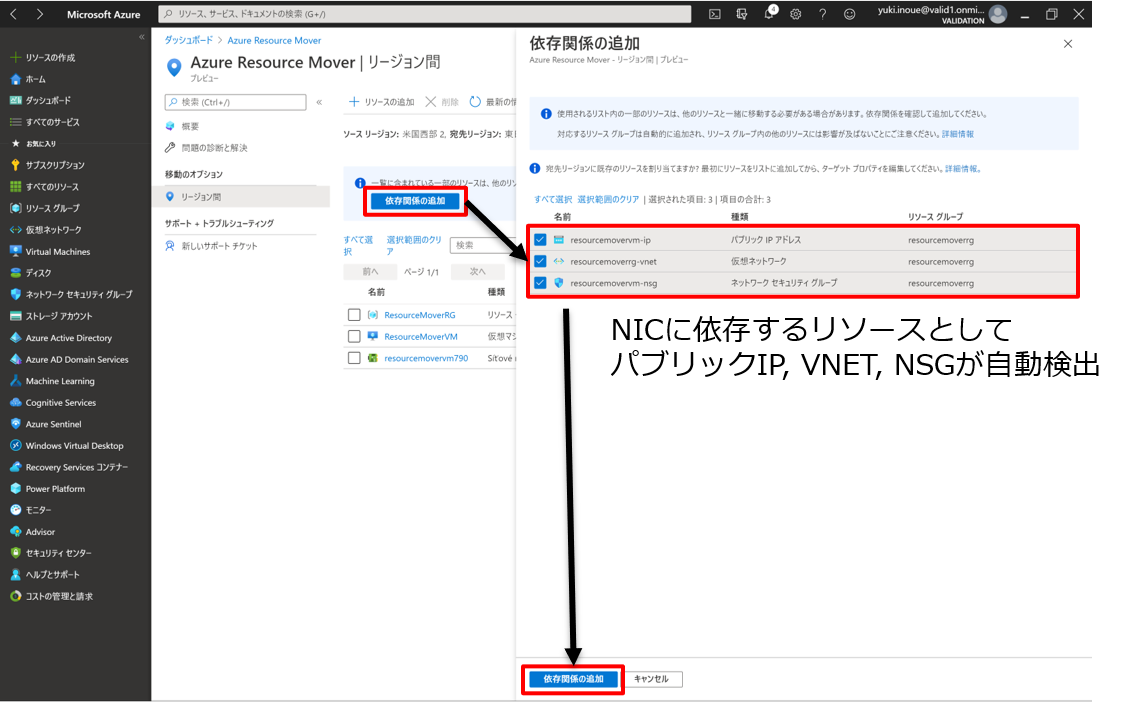The image size is (1122, 702).
Task: Open サブスクリプション in the sidebar
Action: coord(47,165)
